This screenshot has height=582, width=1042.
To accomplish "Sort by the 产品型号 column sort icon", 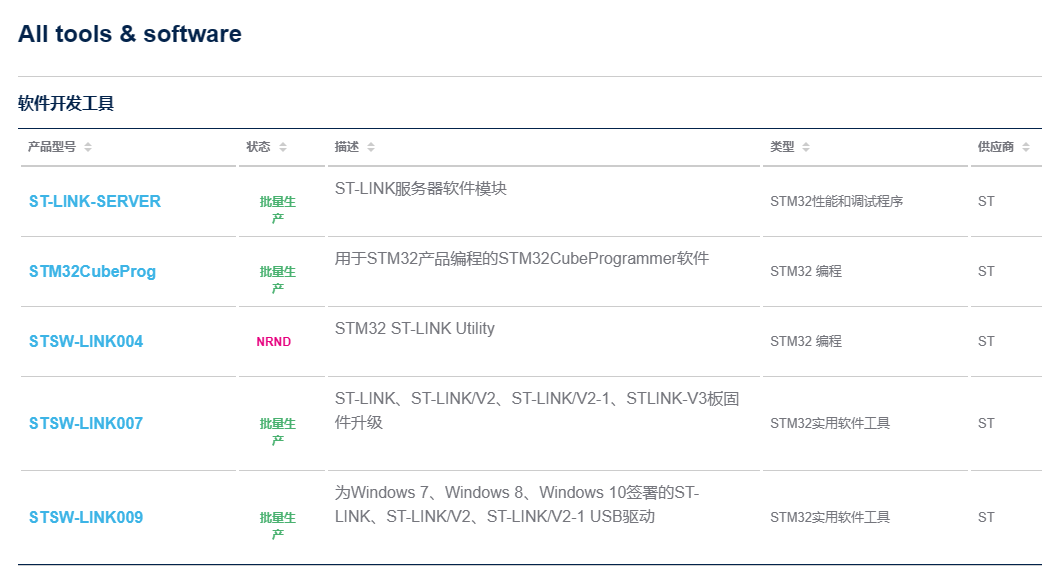I will [x=88, y=148].
